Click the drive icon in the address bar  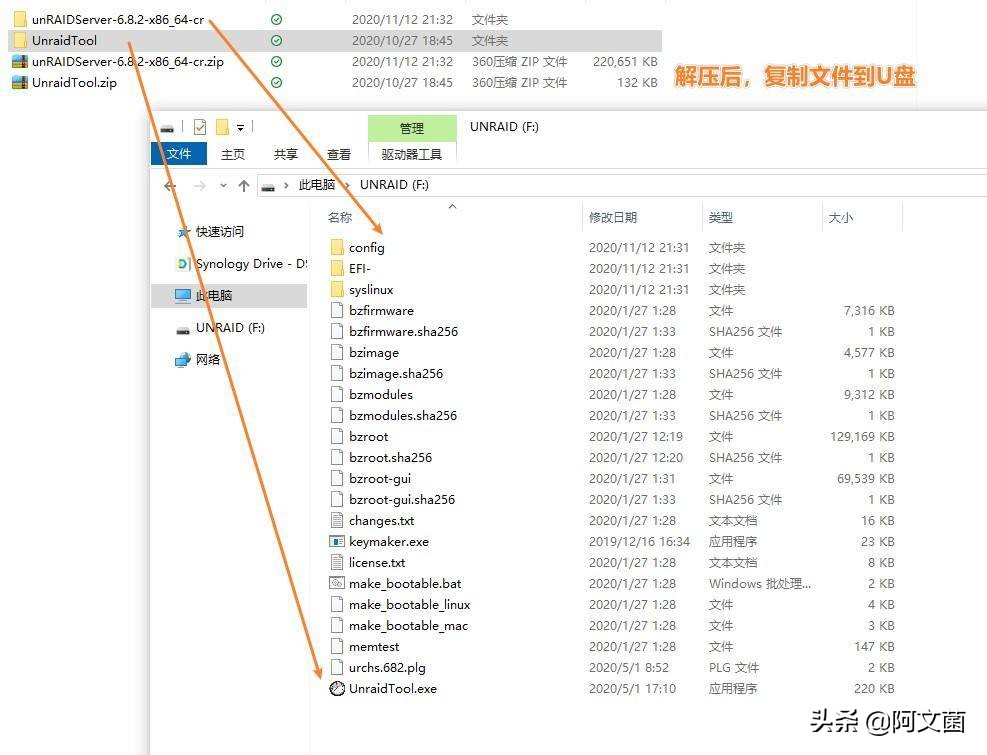(268, 184)
